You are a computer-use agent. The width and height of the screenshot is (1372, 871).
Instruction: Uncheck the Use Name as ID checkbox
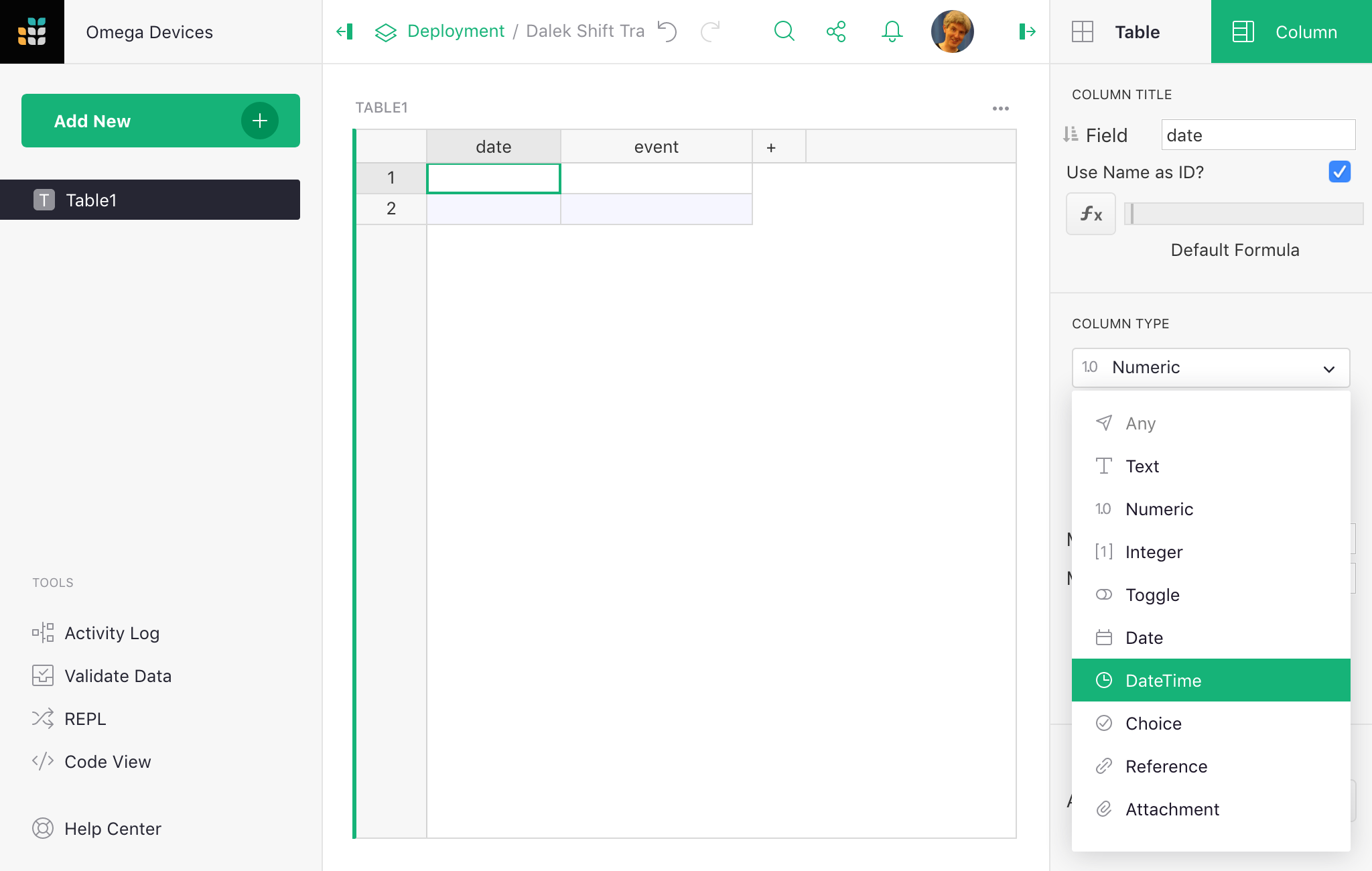1339,172
